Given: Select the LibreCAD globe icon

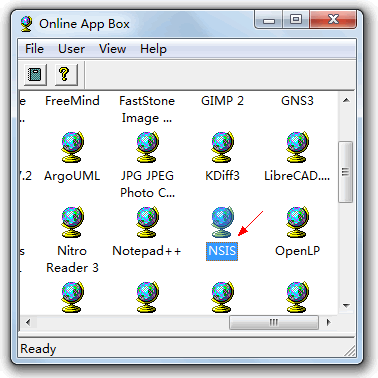Looking at the screenshot, I should 297,147.
